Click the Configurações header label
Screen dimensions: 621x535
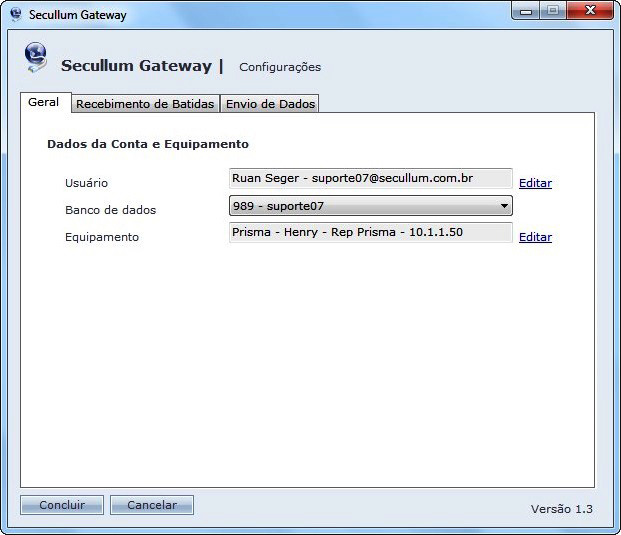pyautogui.click(x=280, y=67)
